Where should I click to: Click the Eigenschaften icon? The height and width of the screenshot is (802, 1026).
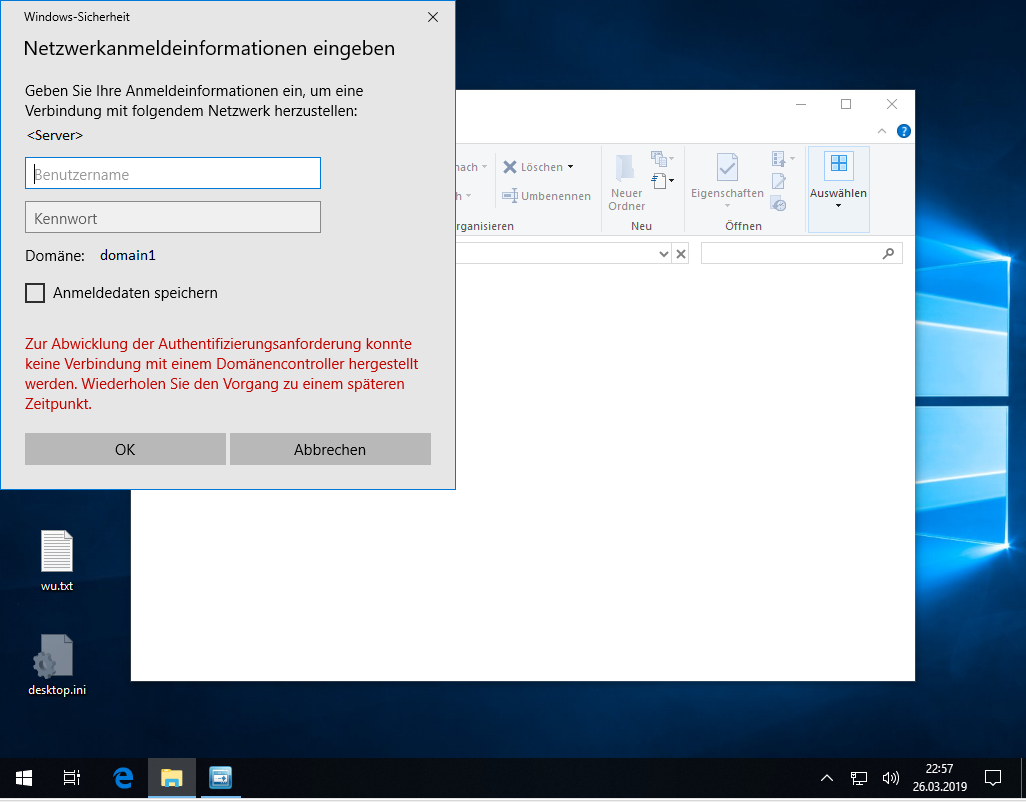coord(727,167)
